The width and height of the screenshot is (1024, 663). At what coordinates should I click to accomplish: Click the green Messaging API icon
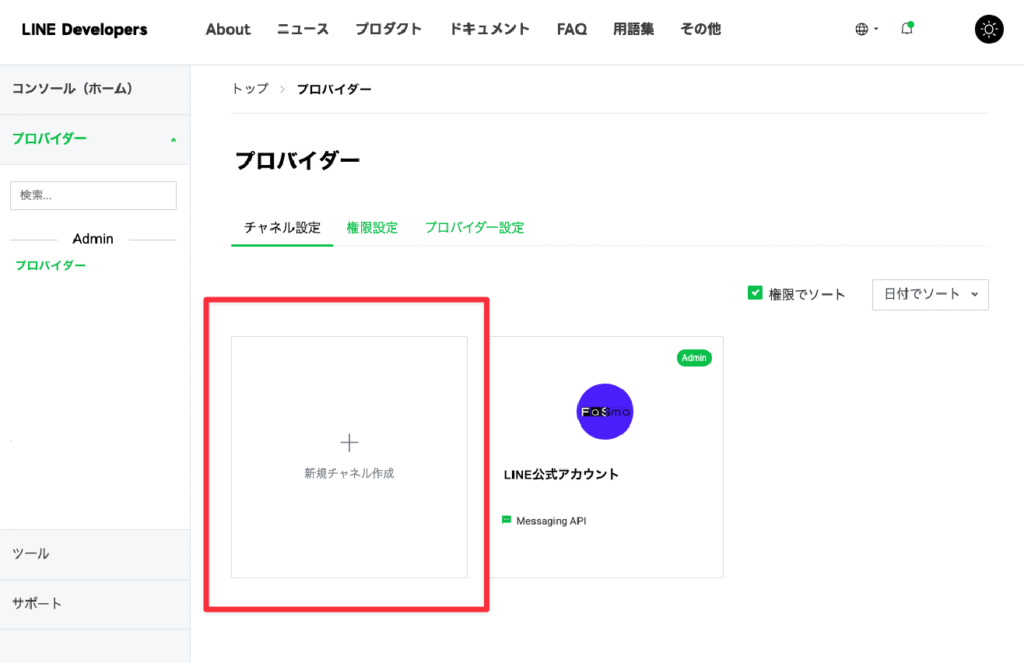(507, 520)
